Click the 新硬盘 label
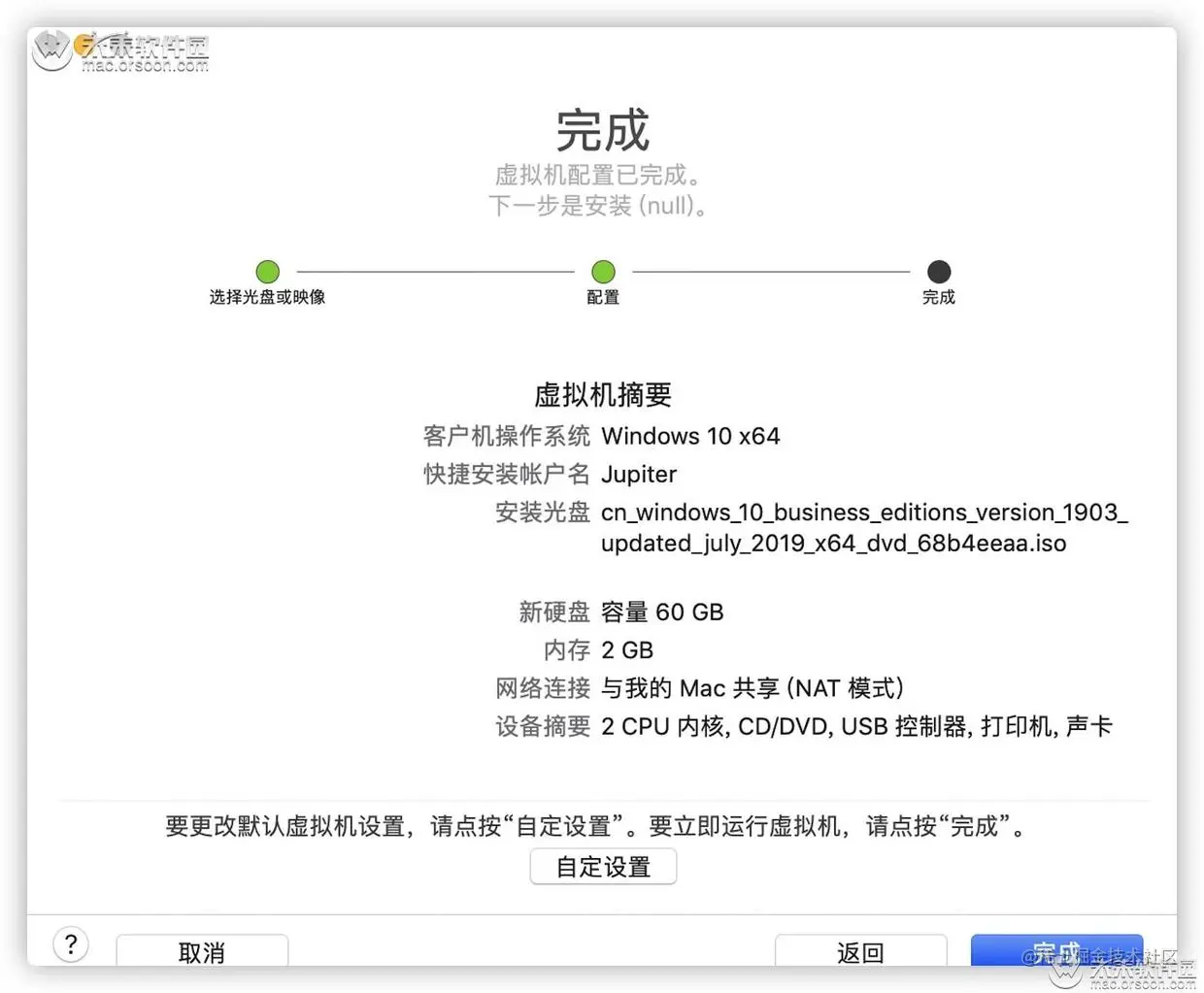The height and width of the screenshot is (993, 1204). (x=553, y=612)
